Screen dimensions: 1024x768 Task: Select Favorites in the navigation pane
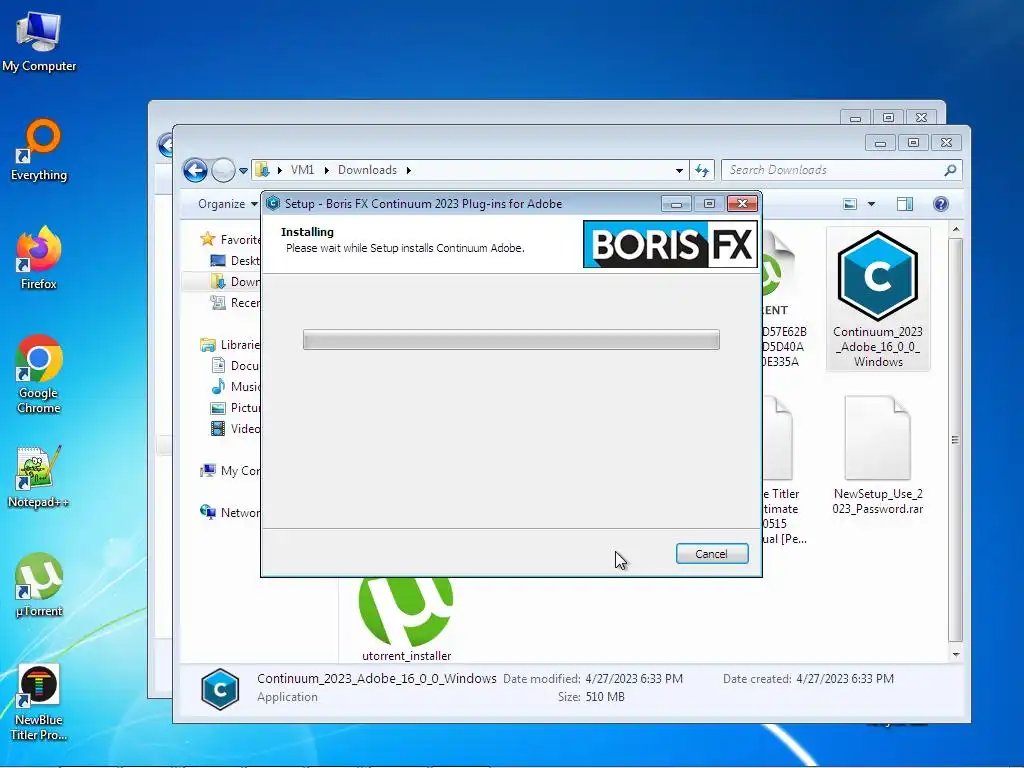(x=230, y=240)
